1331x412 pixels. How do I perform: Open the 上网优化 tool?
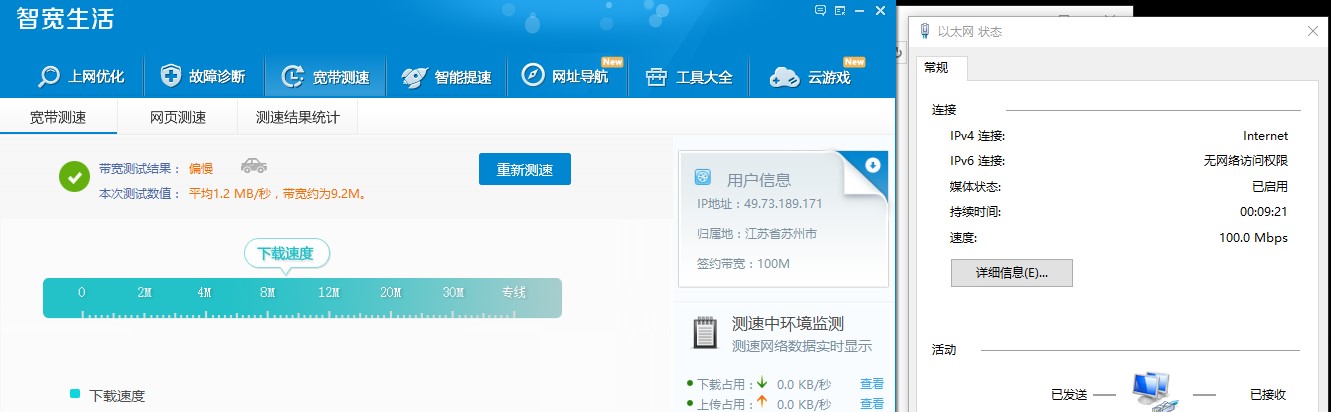tap(81, 77)
